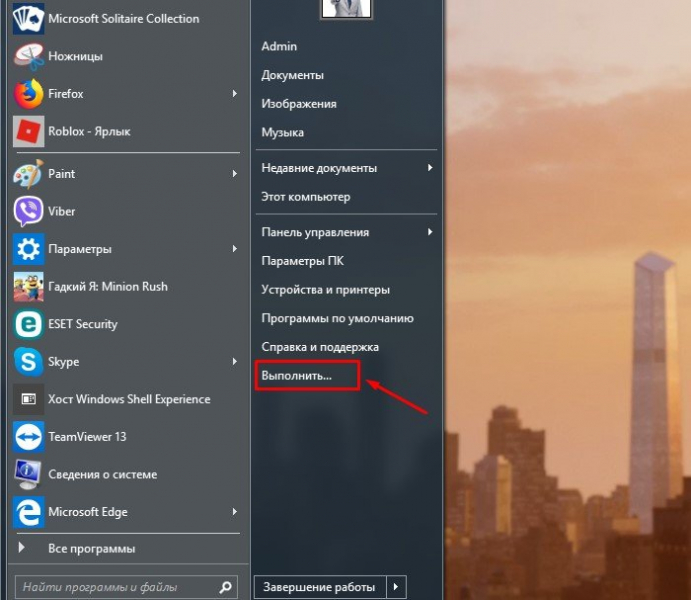Open shutdown options arrow next to Завершение работы
Screen dimensions: 691x600
point(396,587)
